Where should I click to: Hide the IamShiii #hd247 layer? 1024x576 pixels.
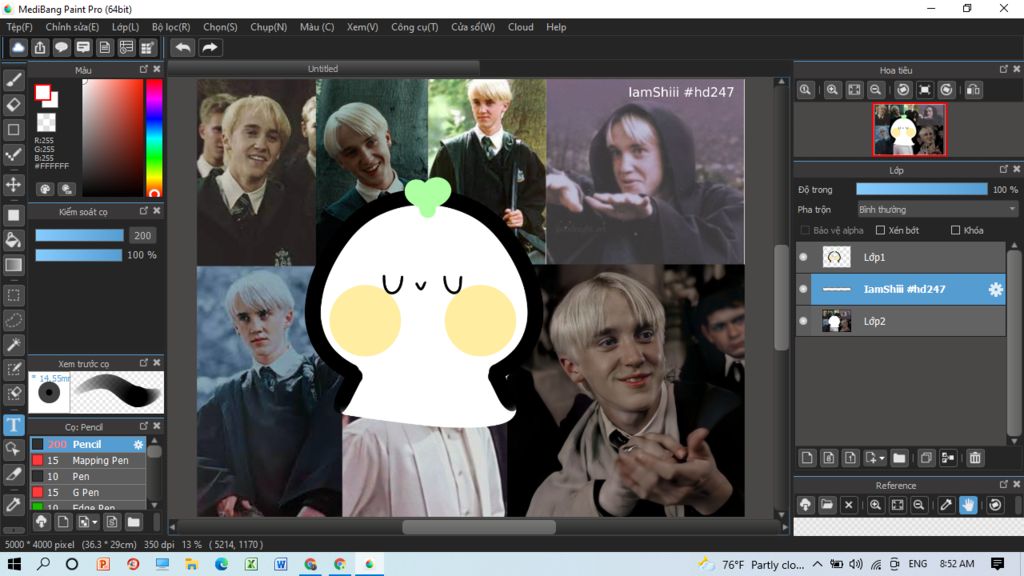pos(803,289)
